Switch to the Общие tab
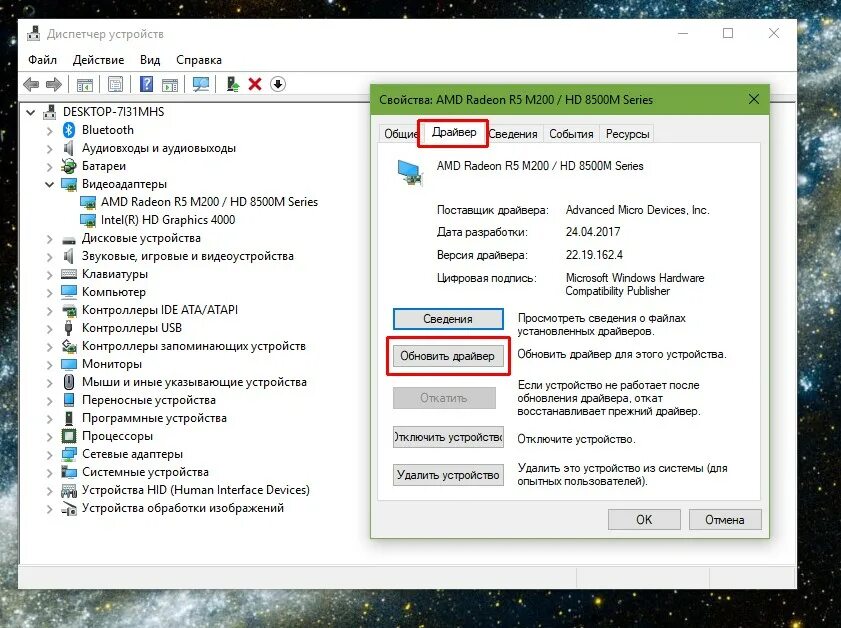The height and width of the screenshot is (628, 841). (x=399, y=134)
